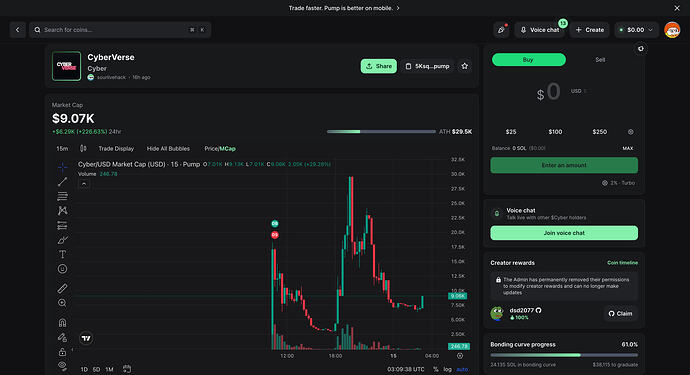
Task: Toggle auto scale on chart
Action: click(x=462, y=369)
